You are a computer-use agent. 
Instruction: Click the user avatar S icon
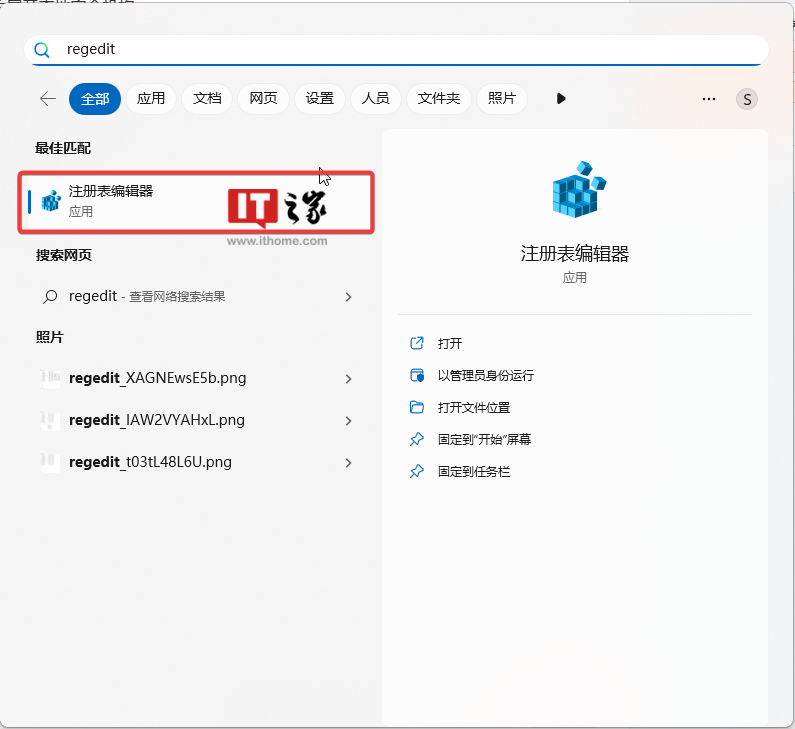(x=746, y=99)
